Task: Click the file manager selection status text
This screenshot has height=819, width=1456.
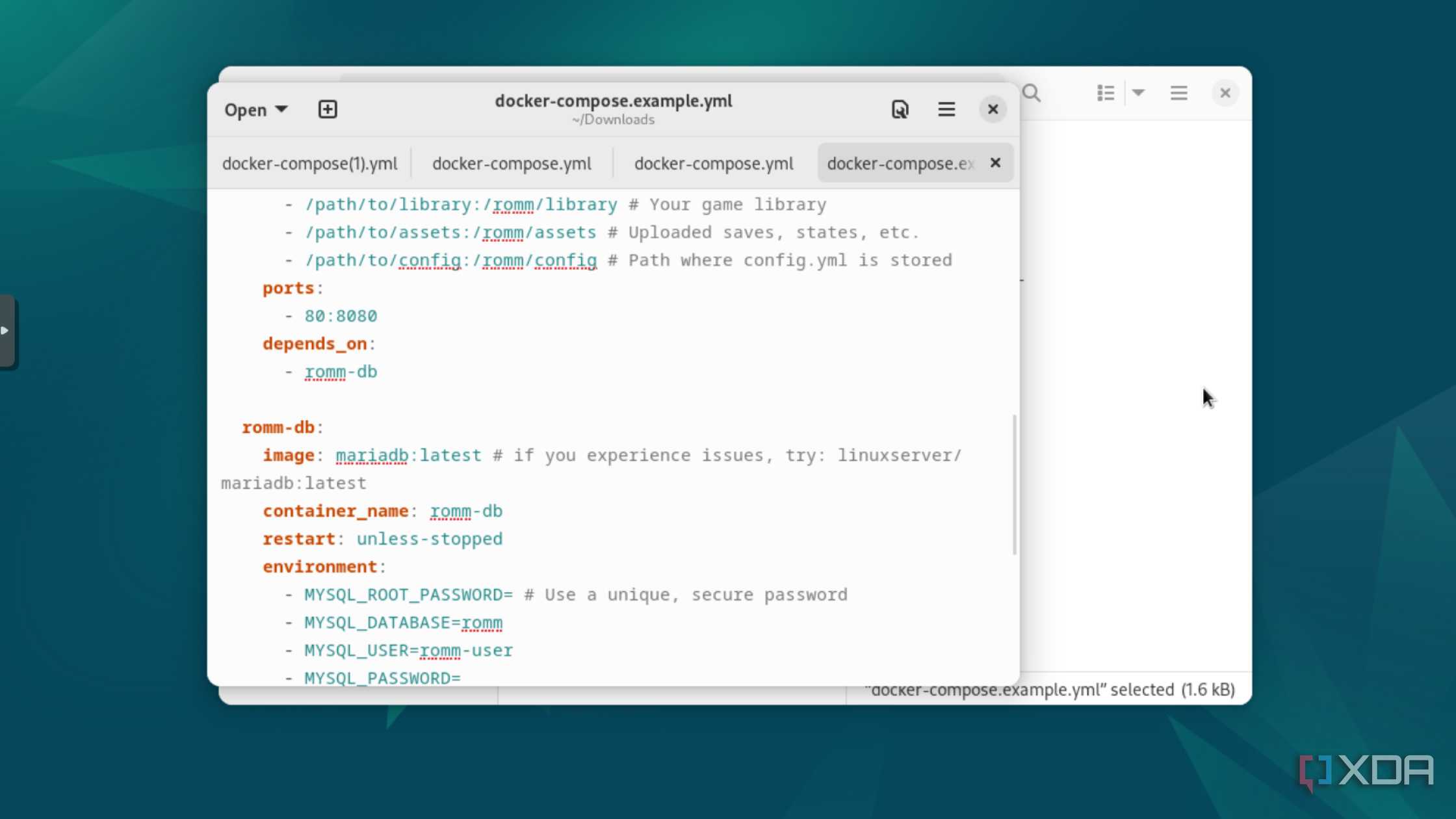Action: [1050, 690]
